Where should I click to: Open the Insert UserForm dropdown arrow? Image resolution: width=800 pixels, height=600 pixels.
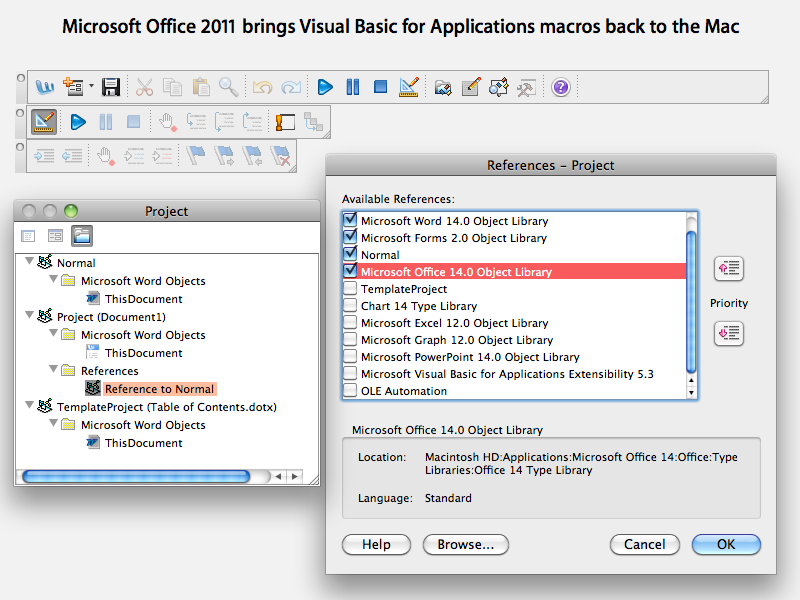tap(91, 86)
